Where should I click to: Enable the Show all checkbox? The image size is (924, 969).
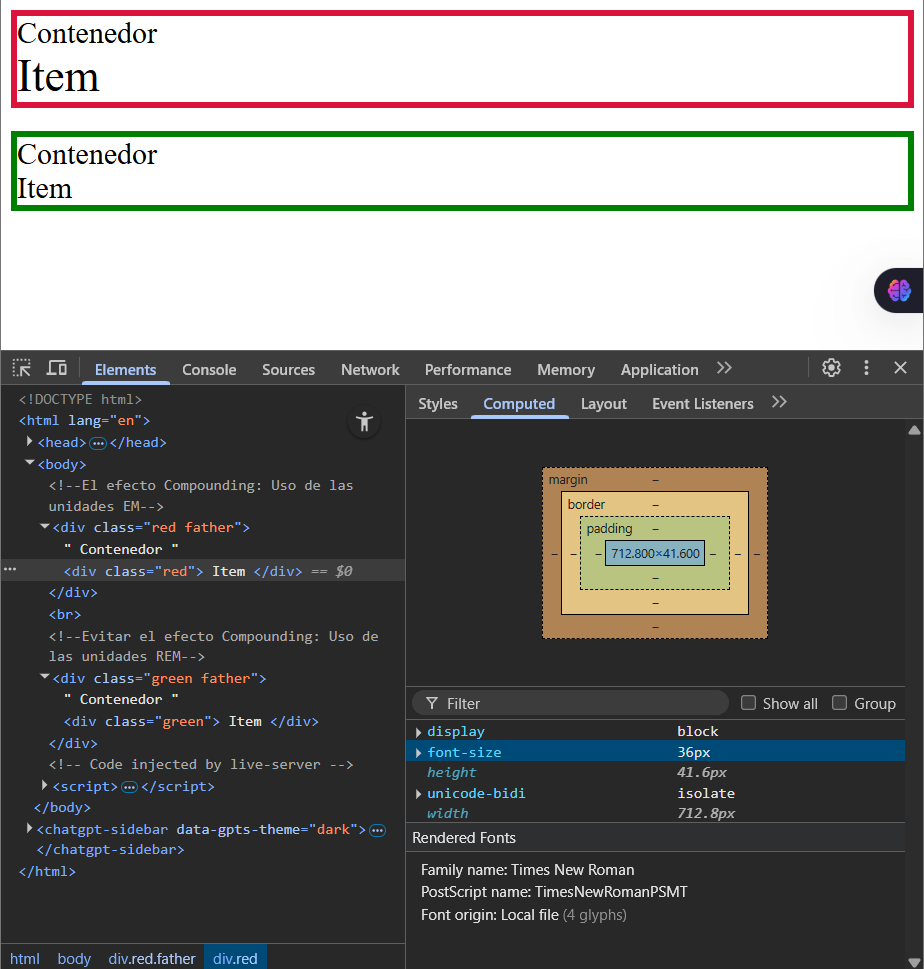[748, 703]
